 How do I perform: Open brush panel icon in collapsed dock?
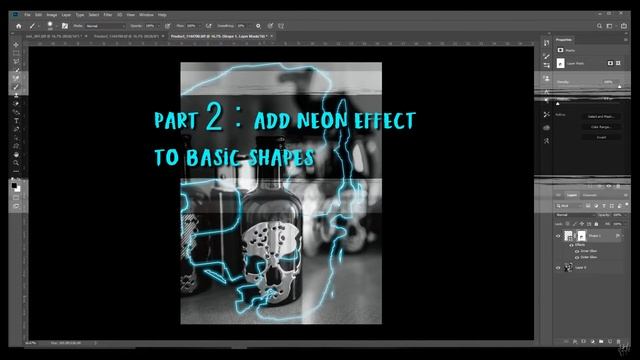547,56
